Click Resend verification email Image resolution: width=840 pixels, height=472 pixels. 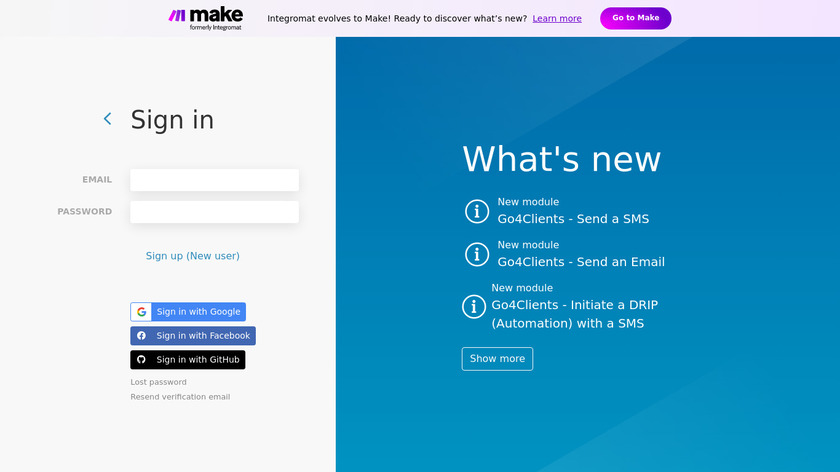180,397
